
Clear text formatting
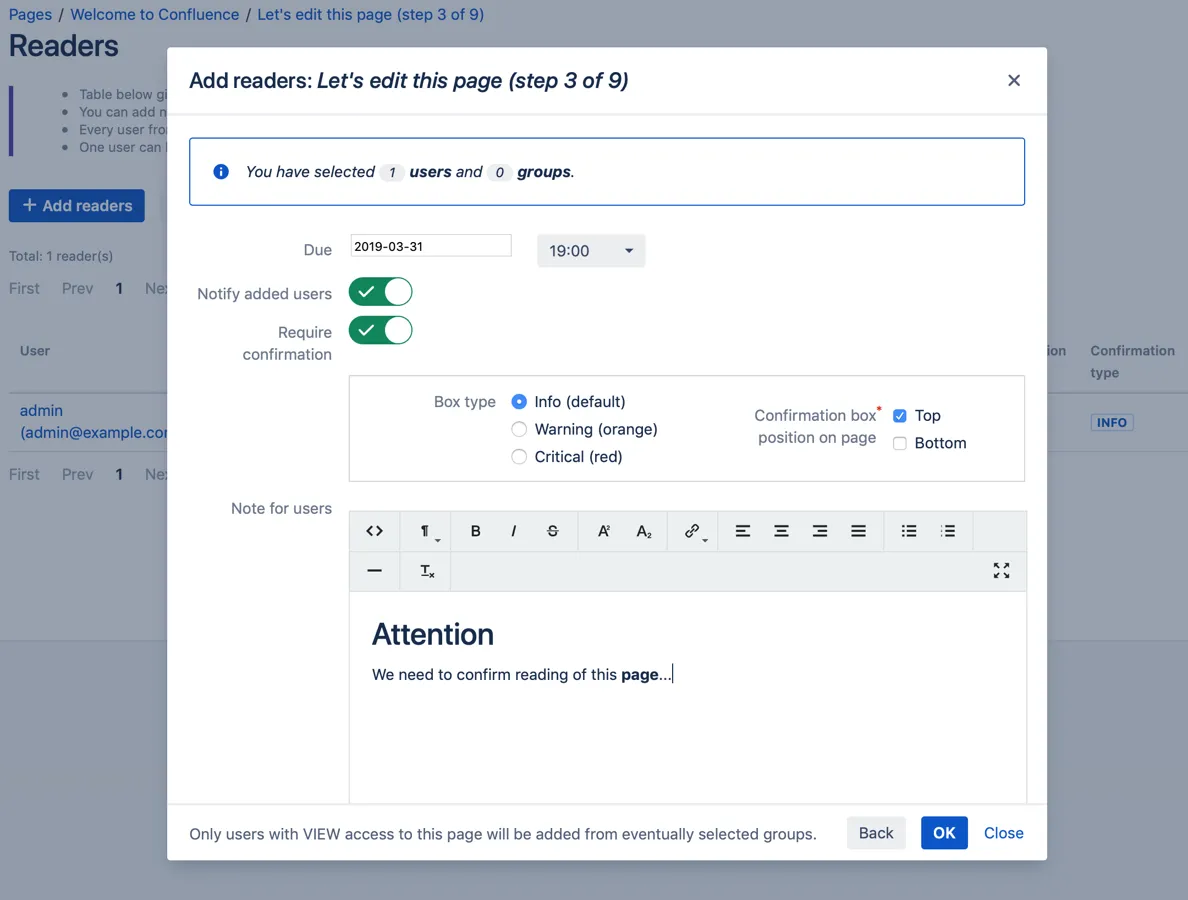pyautogui.click(x=427, y=570)
